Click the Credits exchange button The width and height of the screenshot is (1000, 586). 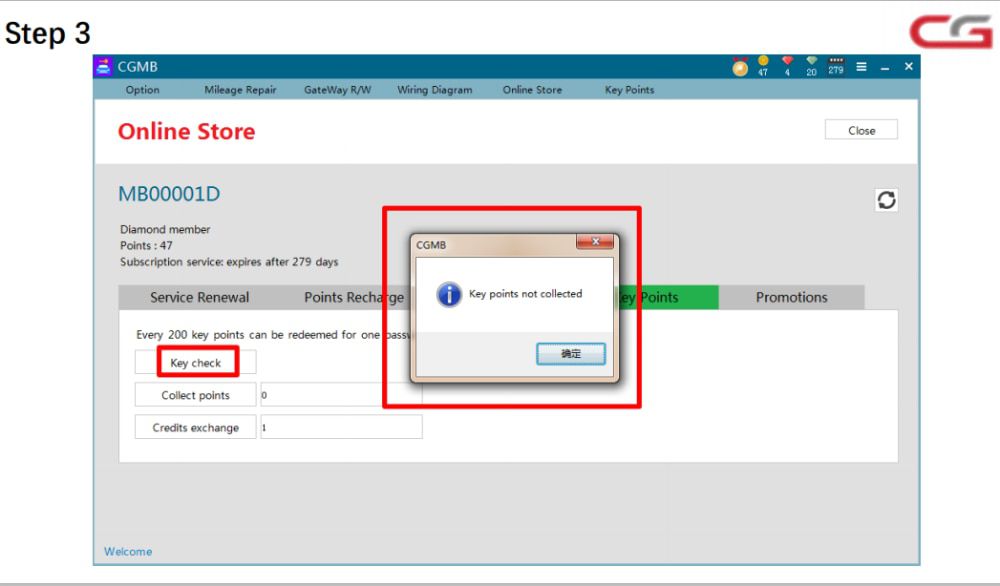(x=195, y=428)
